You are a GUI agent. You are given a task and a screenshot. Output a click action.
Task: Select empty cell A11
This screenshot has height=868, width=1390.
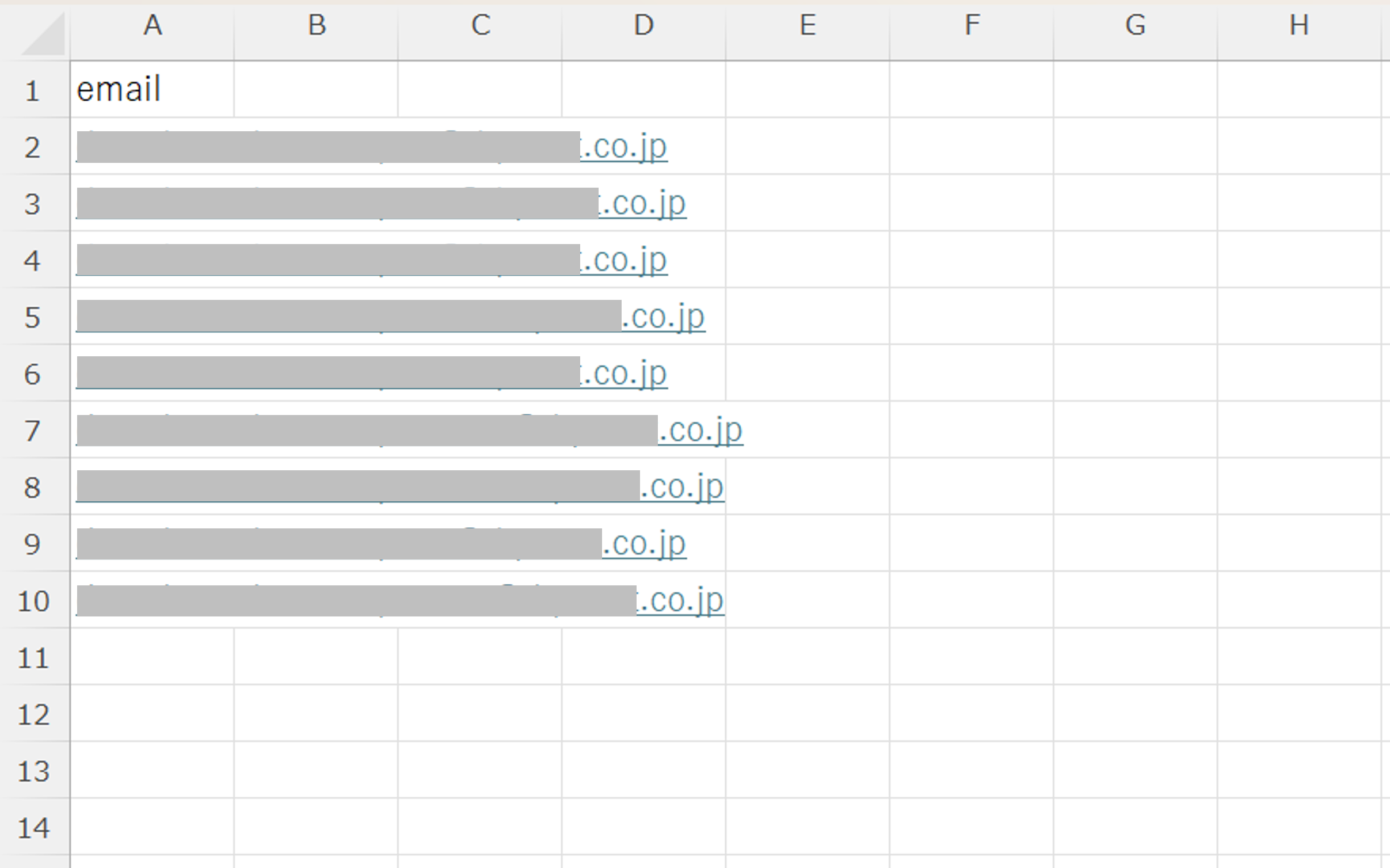pyautogui.click(x=152, y=656)
